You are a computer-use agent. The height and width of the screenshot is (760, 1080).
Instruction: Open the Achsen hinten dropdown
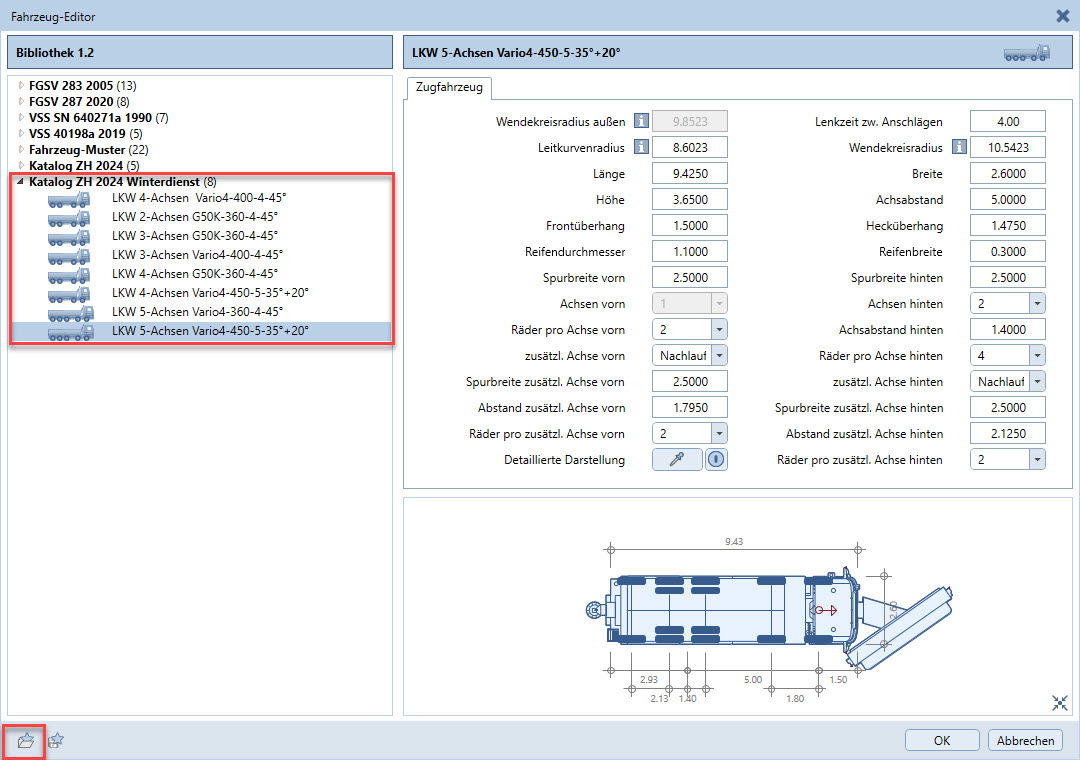(1036, 304)
